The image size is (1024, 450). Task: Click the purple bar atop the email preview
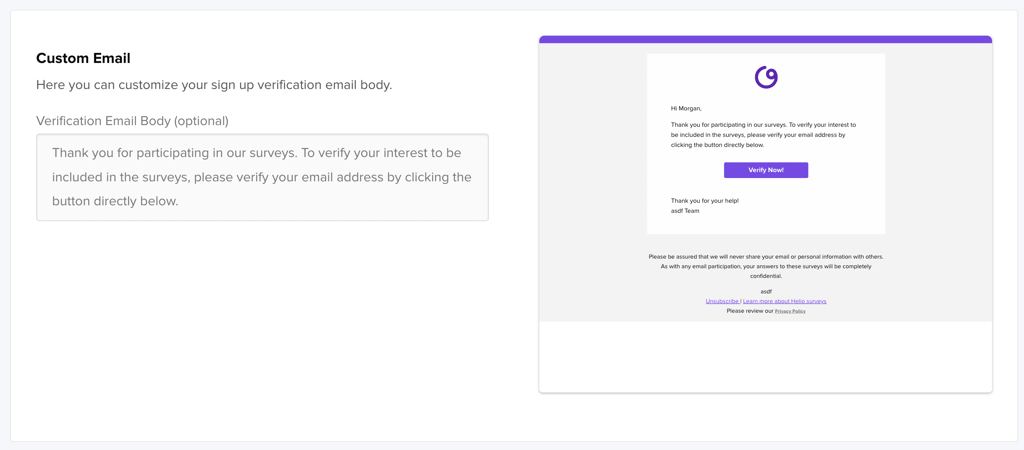click(766, 40)
